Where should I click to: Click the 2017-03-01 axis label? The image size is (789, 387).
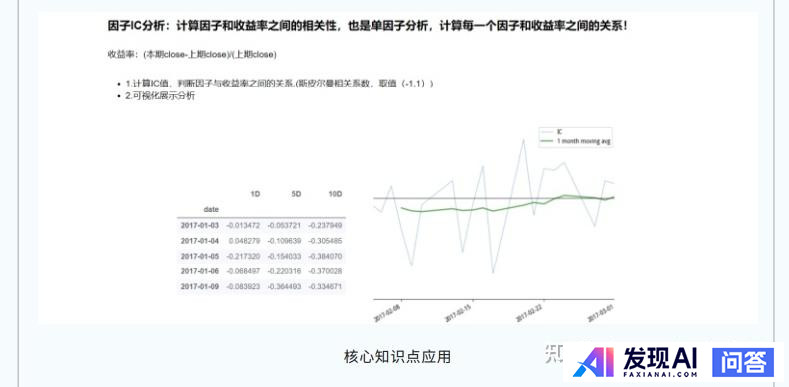pyautogui.click(x=601, y=312)
